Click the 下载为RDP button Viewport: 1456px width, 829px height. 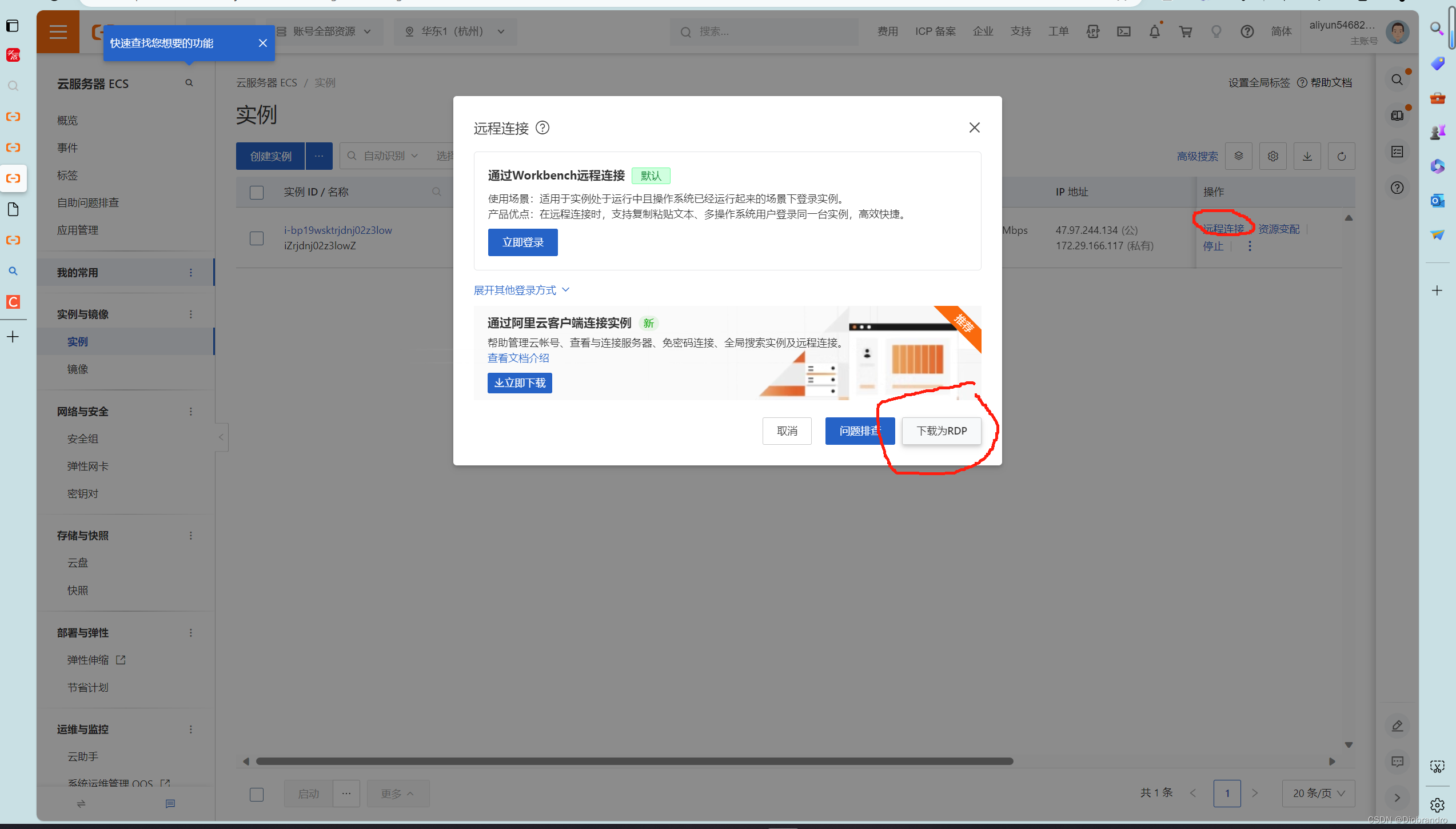tap(941, 431)
